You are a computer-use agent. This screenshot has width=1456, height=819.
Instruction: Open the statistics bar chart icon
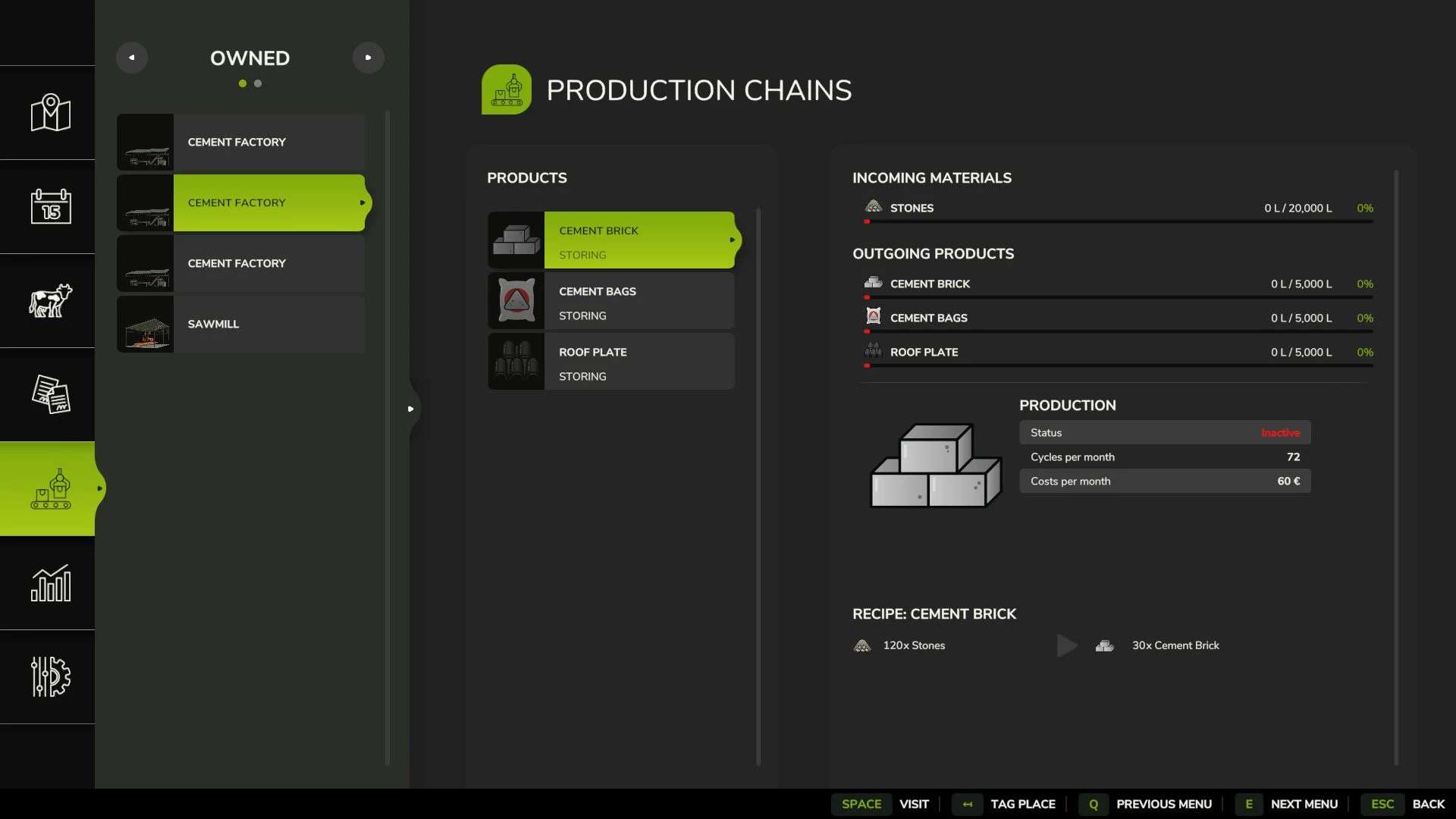50,582
